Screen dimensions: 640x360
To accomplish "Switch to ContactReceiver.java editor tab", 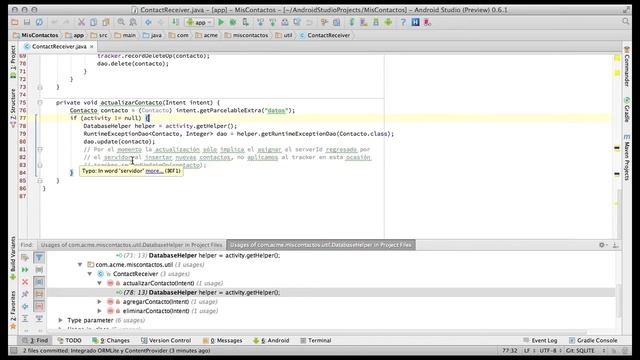I will [x=58, y=47].
